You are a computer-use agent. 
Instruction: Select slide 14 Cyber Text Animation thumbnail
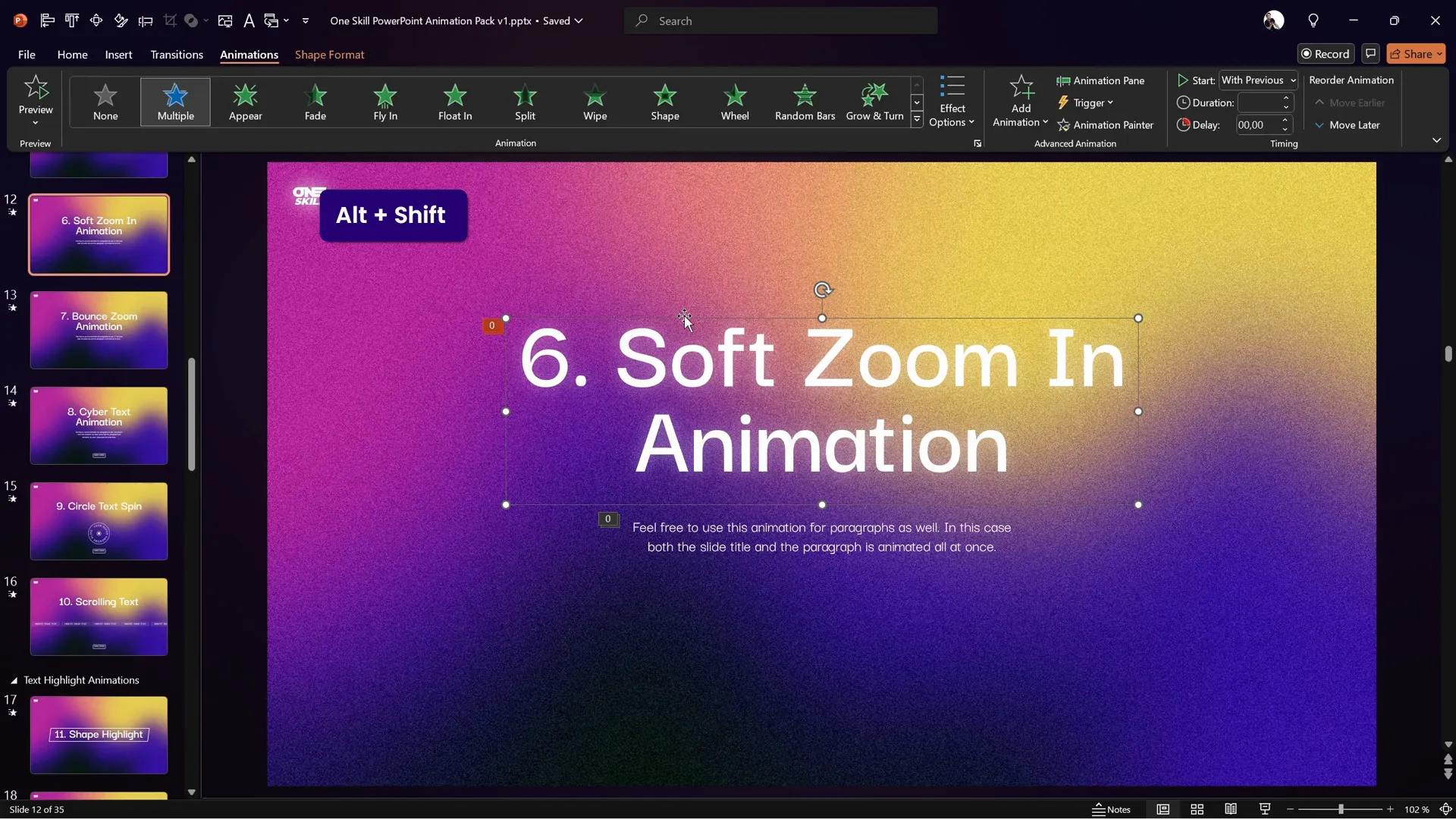99,426
